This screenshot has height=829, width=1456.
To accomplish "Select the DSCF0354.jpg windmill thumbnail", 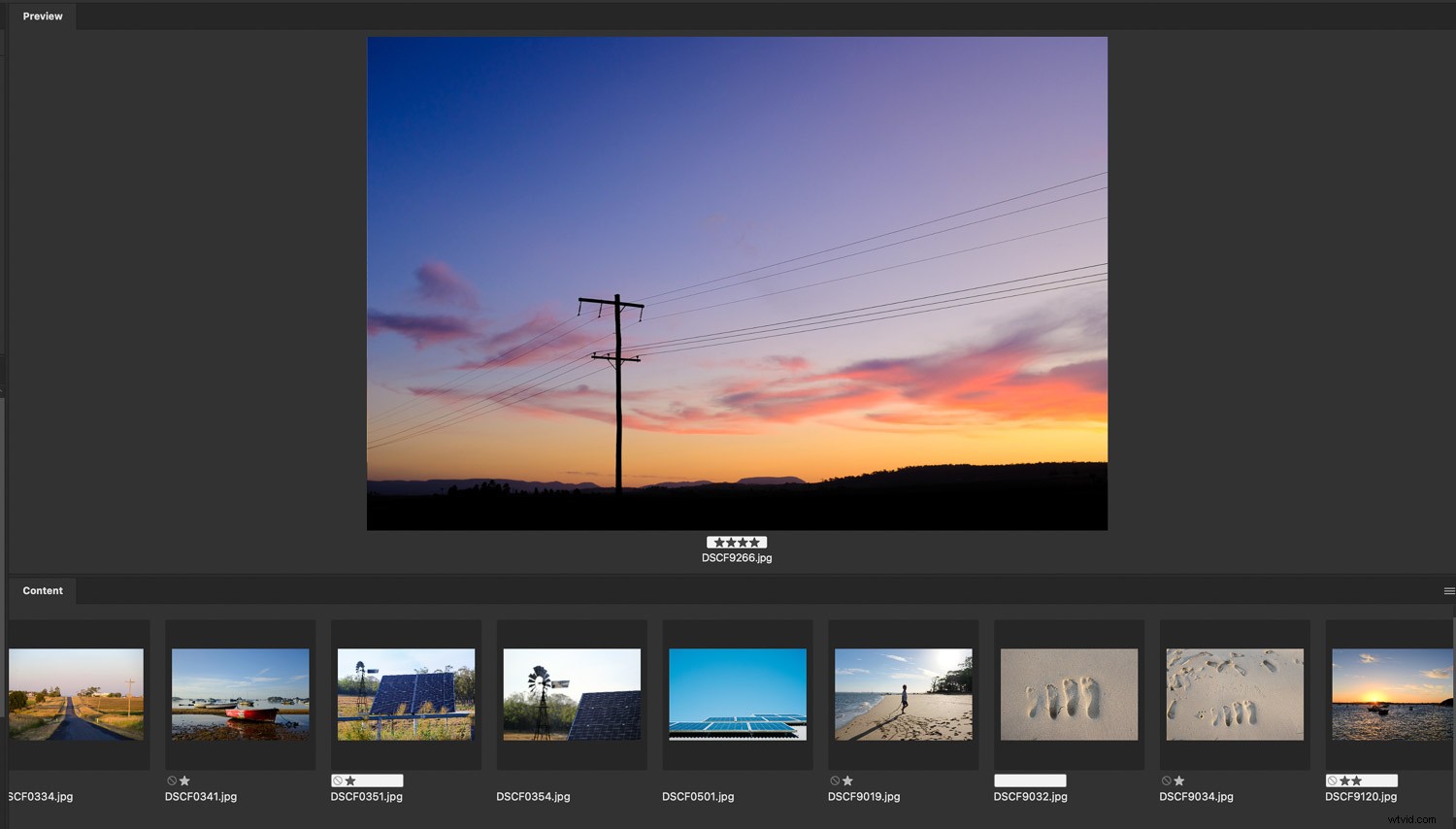I will point(571,693).
